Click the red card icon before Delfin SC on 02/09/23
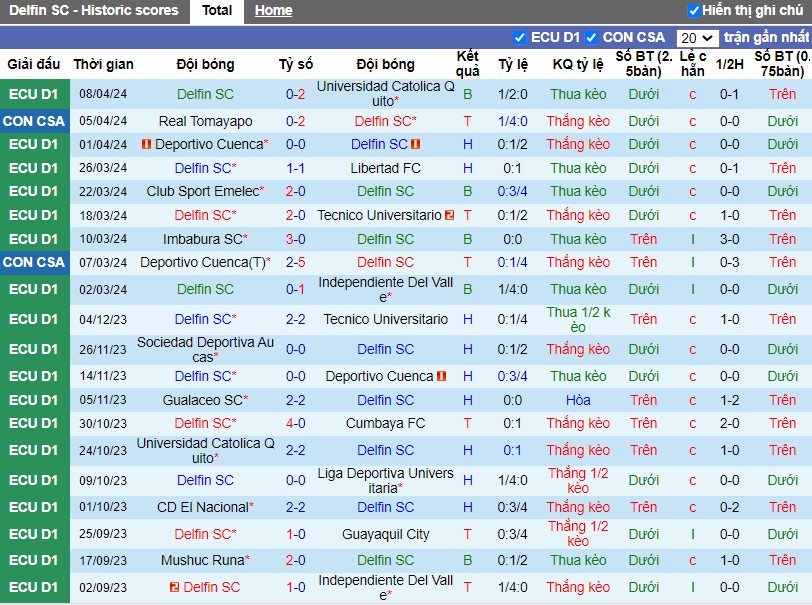 pos(175,587)
